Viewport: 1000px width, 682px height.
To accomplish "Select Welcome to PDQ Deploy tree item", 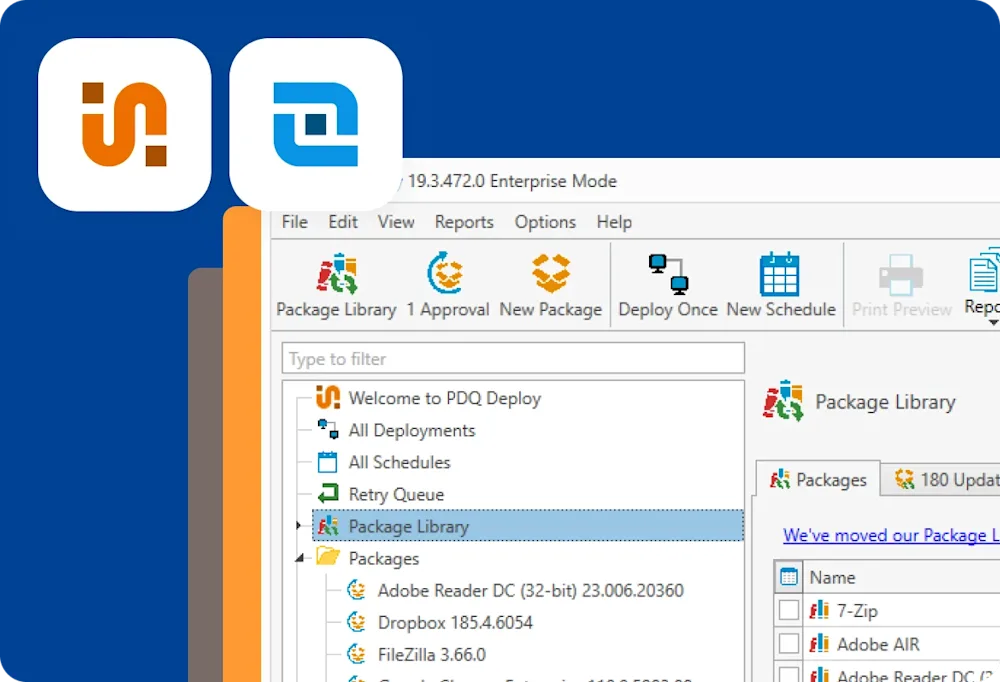I will 445,398.
